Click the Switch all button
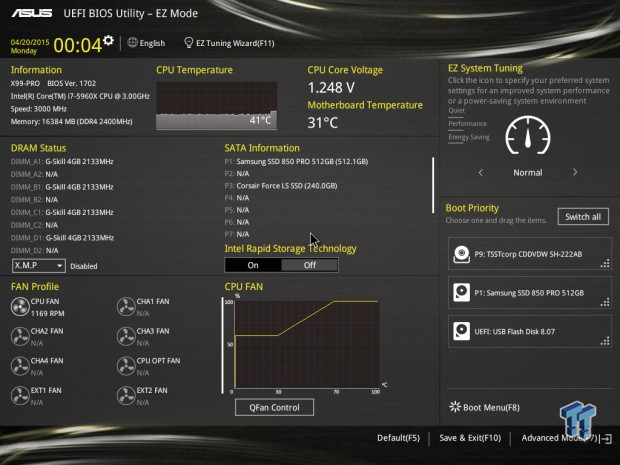 coord(583,217)
